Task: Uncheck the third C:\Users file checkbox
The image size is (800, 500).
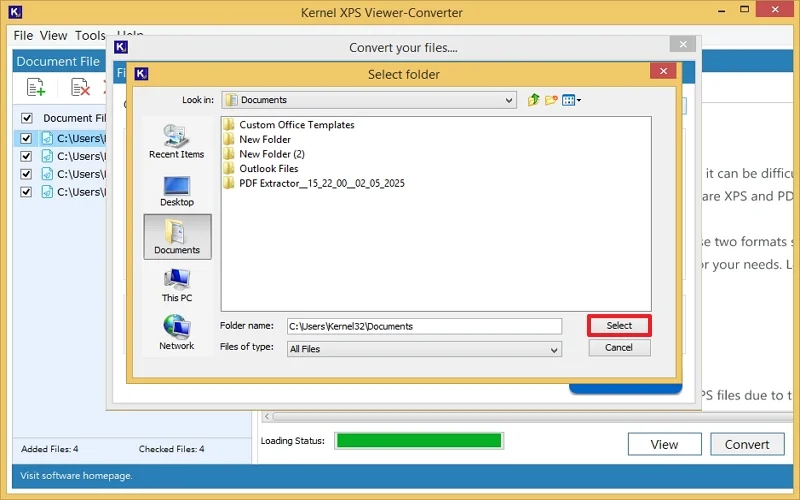Action: point(26,174)
